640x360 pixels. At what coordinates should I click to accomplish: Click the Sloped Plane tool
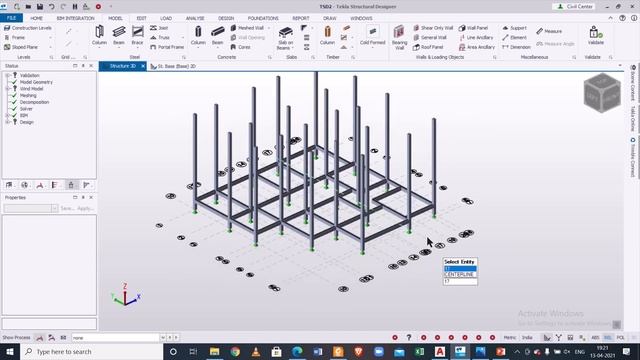pyautogui.click(x=21, y=47)
